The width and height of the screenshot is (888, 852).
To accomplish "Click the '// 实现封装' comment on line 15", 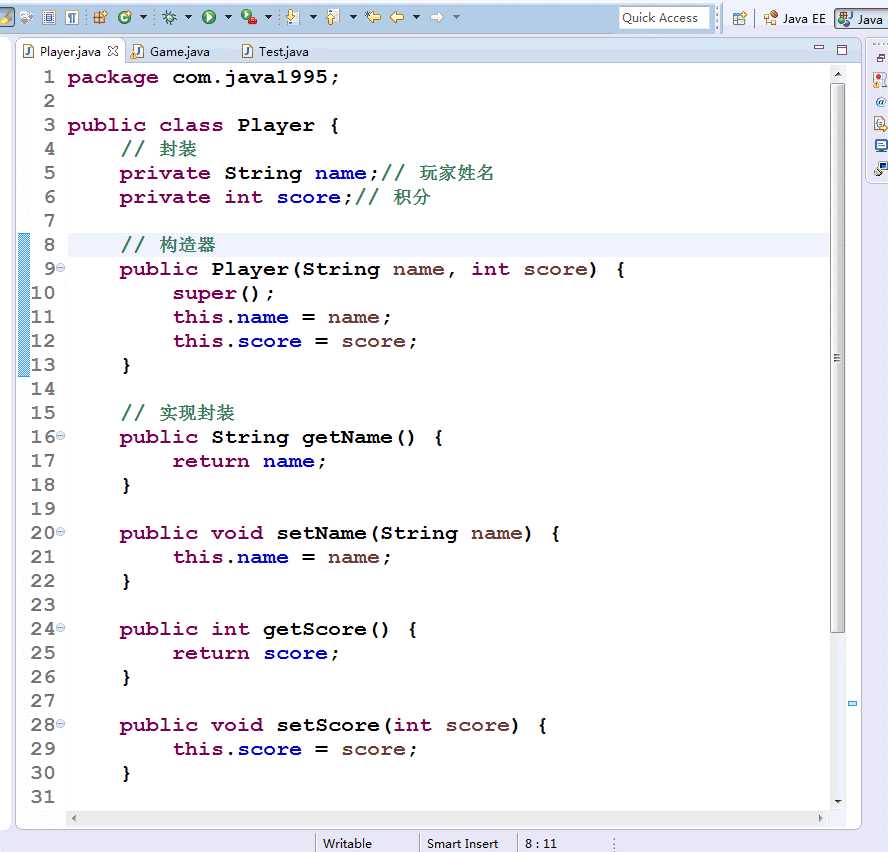I will [177, 413].
